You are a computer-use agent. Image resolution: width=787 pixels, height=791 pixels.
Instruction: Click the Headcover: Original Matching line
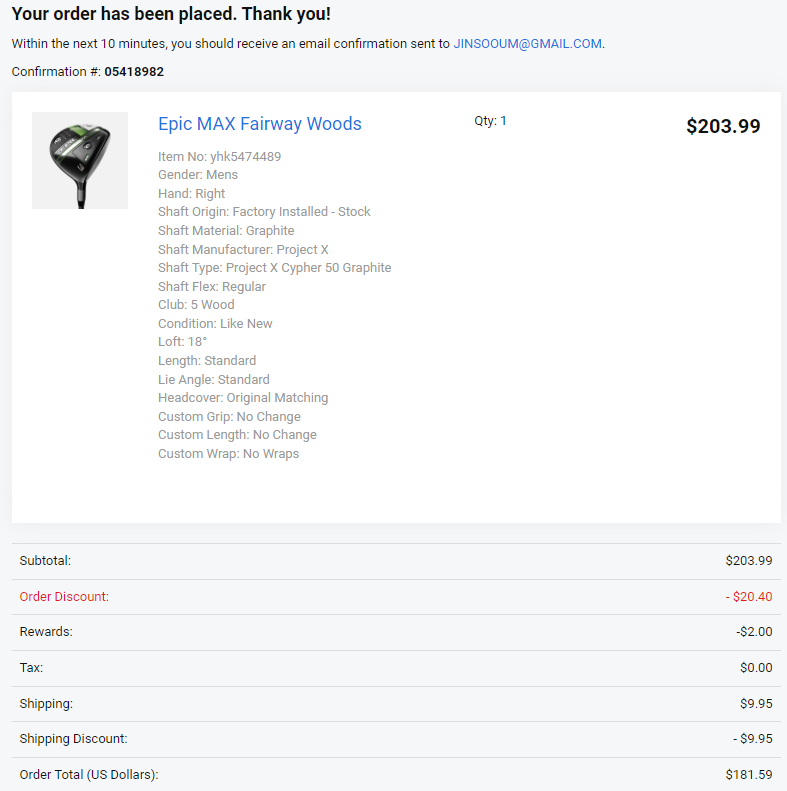[x=243, y=398]
